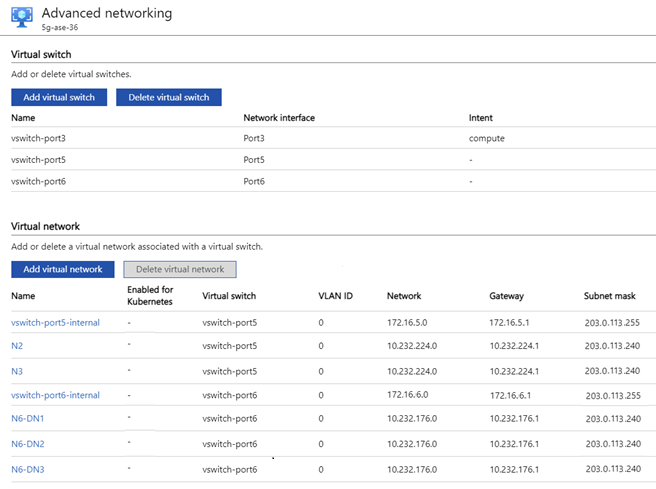This screenshot has width=656, height=489.
Task: Click the Gateway column header
Action: point(507,296)
